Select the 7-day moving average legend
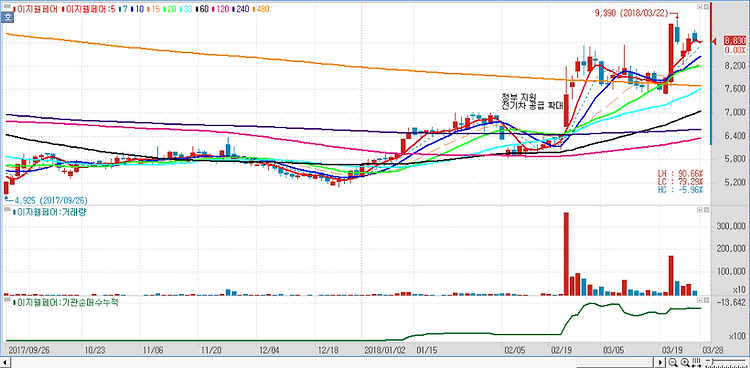Image resolution: width=750 pixels, height=368 pixels. (x=123, y=9)
